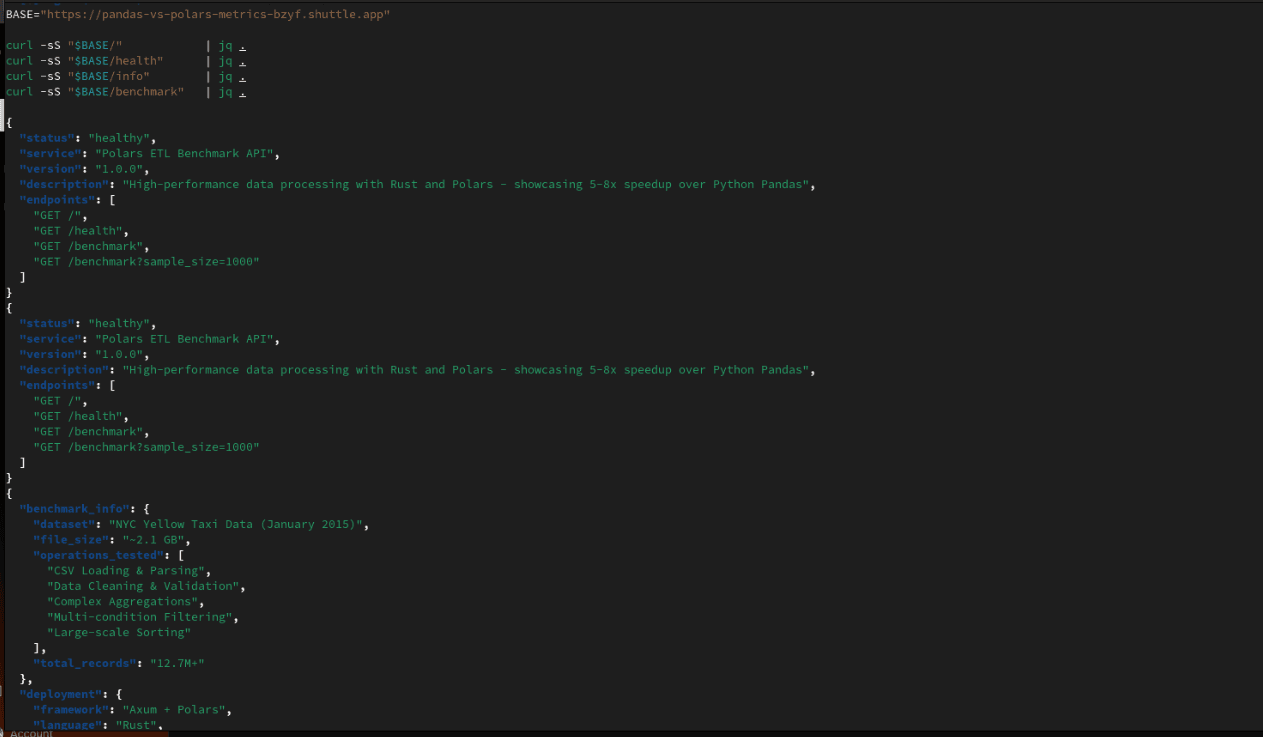Click the pandas-vs-polars shuttle.app URL
The height and width of the screenshot is (737, 1263).
[x=215, y=15]
